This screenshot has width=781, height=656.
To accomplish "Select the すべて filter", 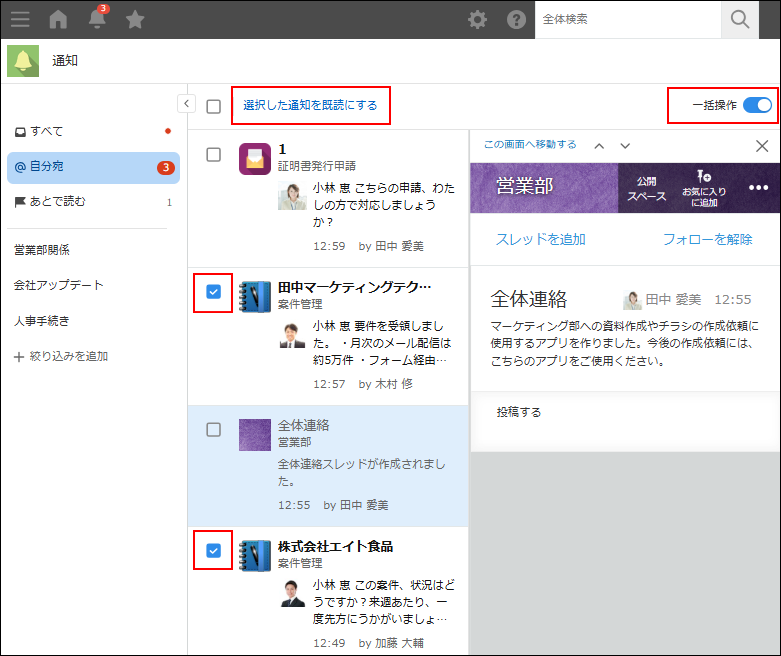I will pyautogui.click(x=94, y=131).
